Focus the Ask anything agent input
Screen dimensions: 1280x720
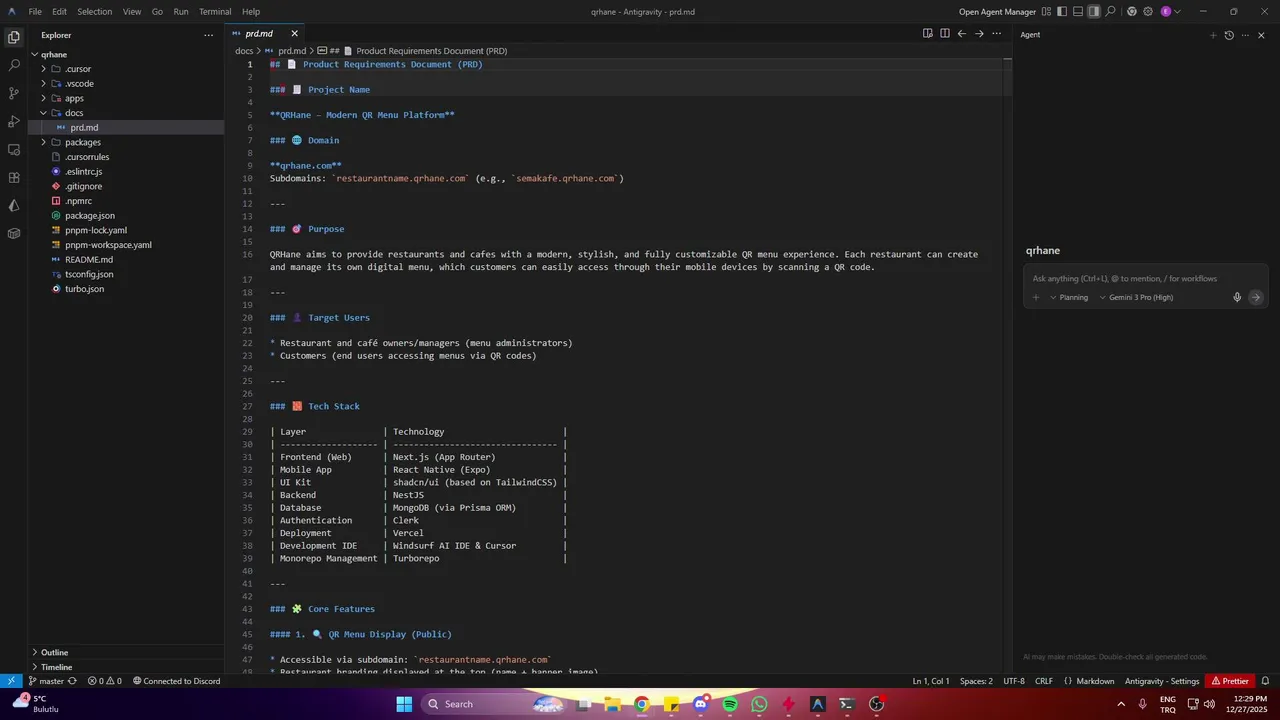1145,278
